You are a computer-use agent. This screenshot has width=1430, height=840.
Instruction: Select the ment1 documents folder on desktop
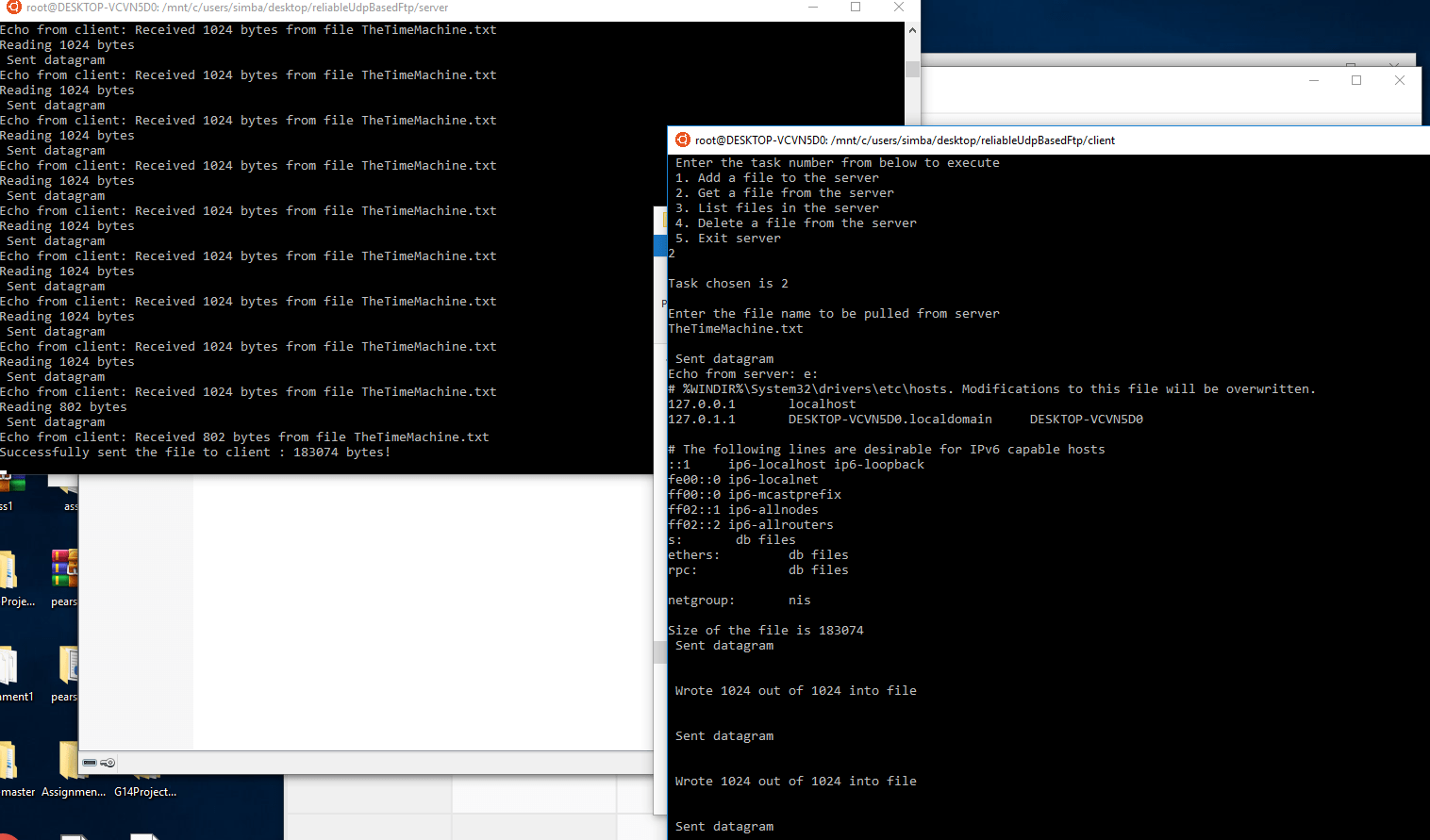9,666
